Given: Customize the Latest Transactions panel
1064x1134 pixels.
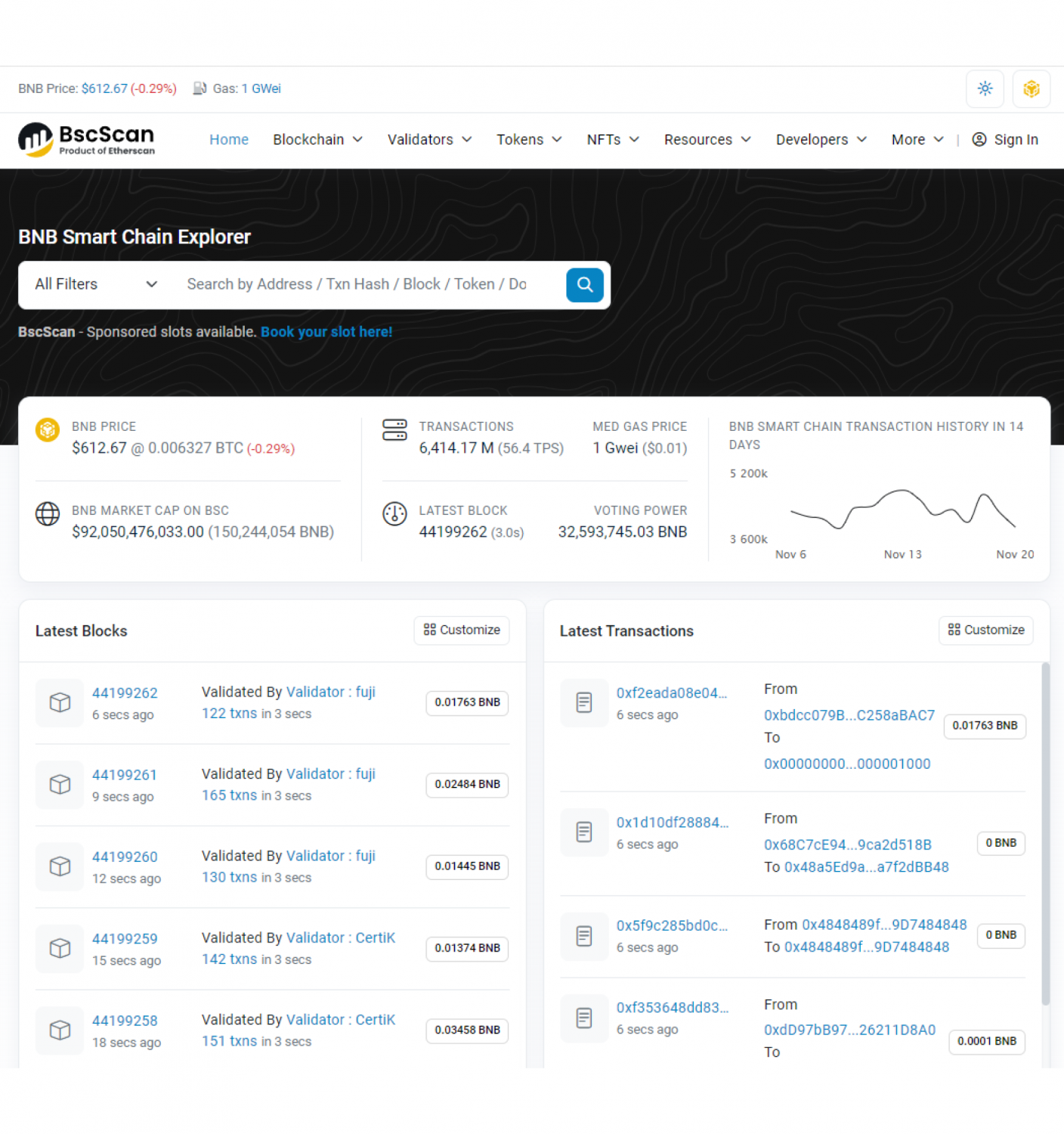Looking at the screenshot, I should [x=986, y=630].
